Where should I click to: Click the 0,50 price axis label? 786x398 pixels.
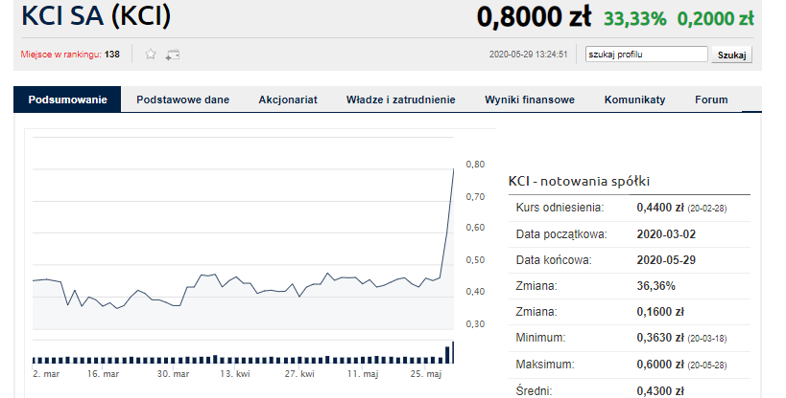475,260
